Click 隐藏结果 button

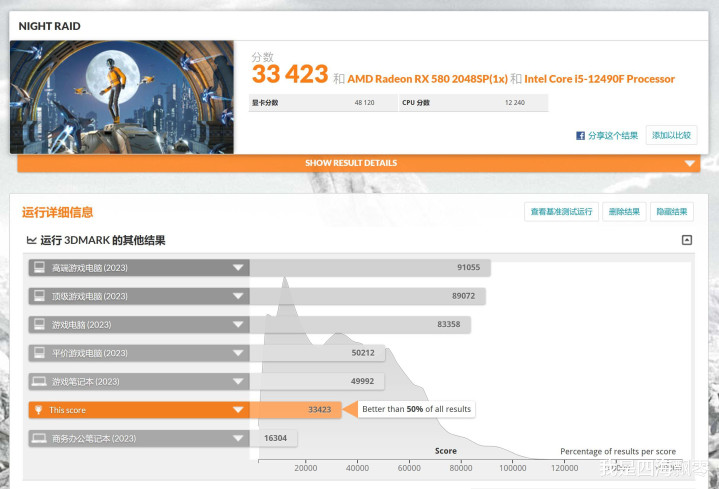click(672, 211)
